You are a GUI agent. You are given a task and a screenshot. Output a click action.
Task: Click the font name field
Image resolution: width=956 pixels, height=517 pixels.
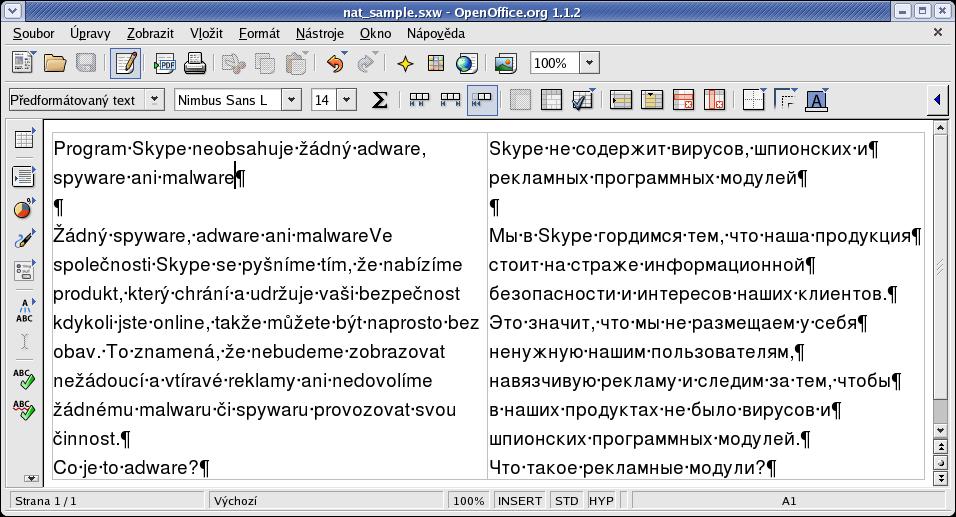228,100
